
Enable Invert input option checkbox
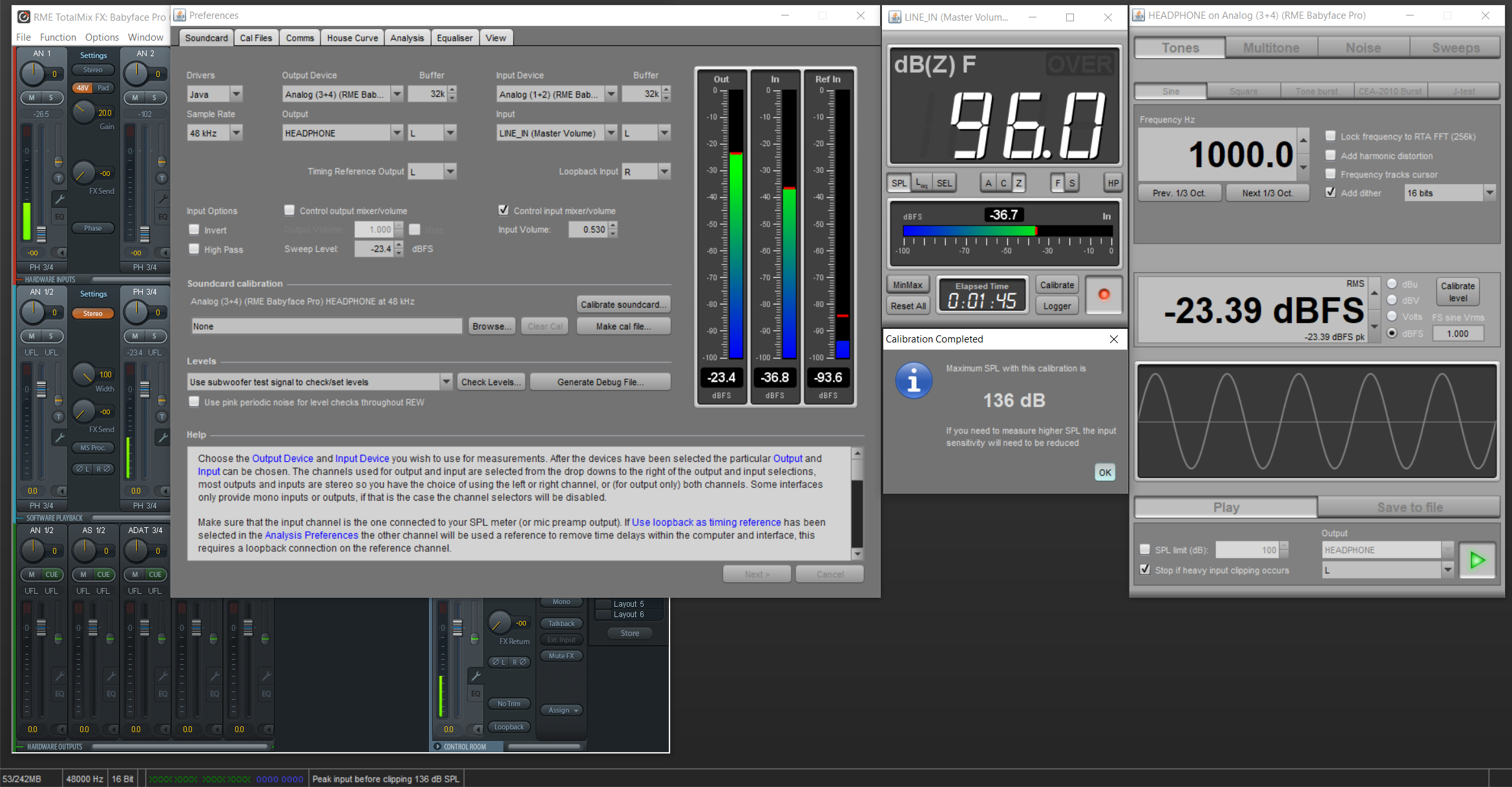(194, 229)
